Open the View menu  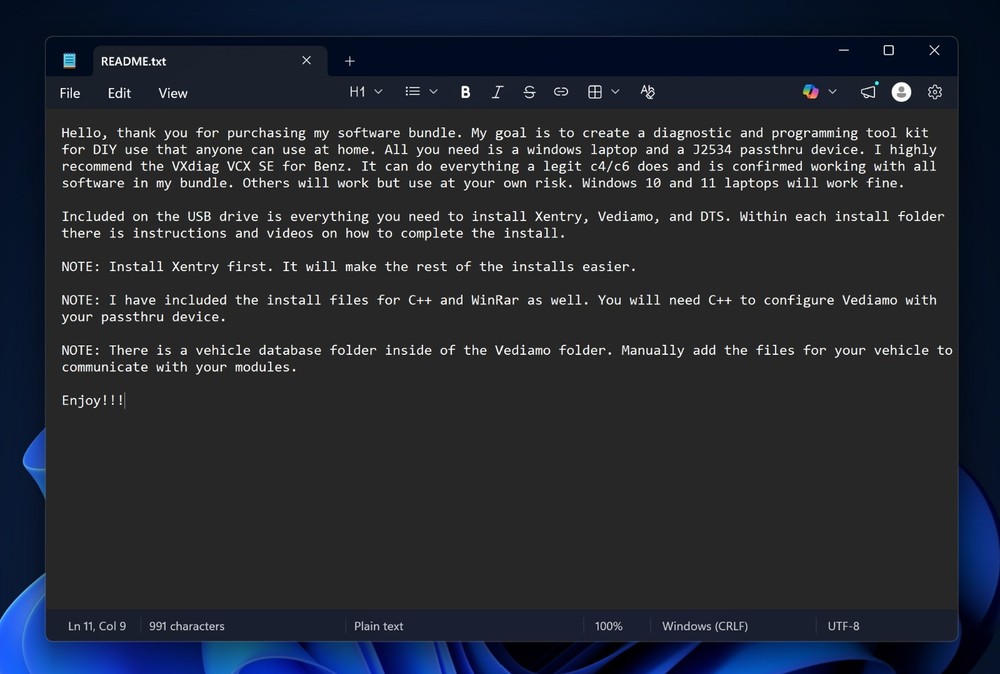[173, 93]
